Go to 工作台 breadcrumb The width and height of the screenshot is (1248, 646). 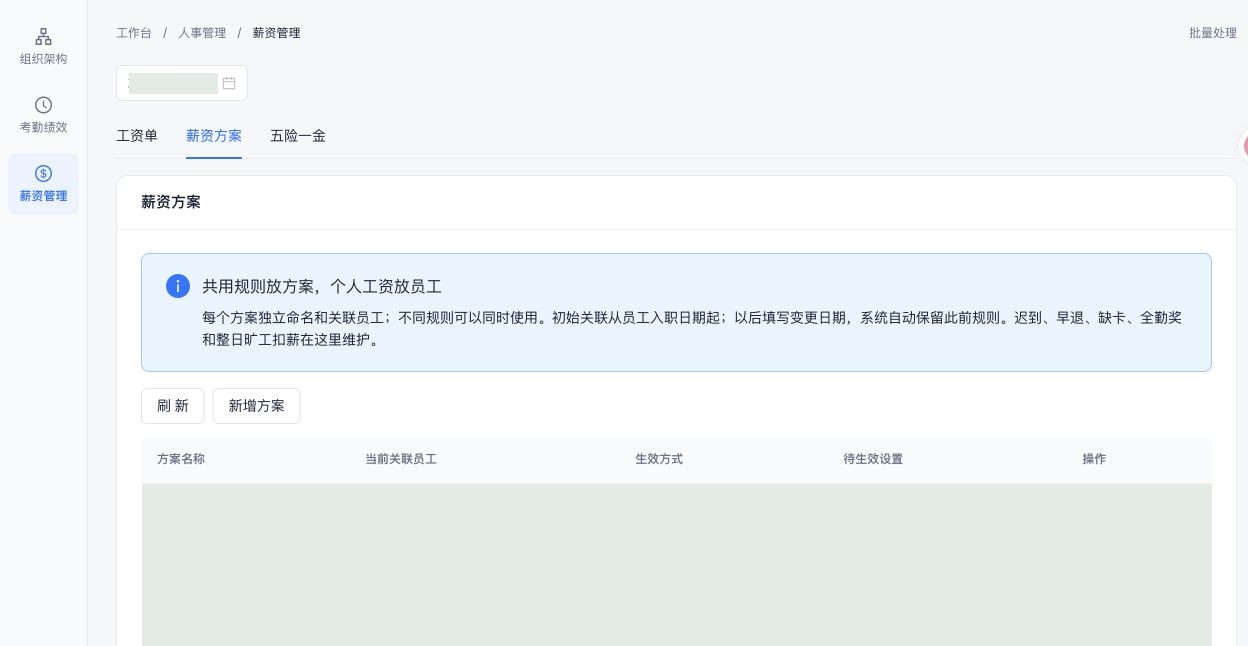pyautogui.click(x=134, y=33)
